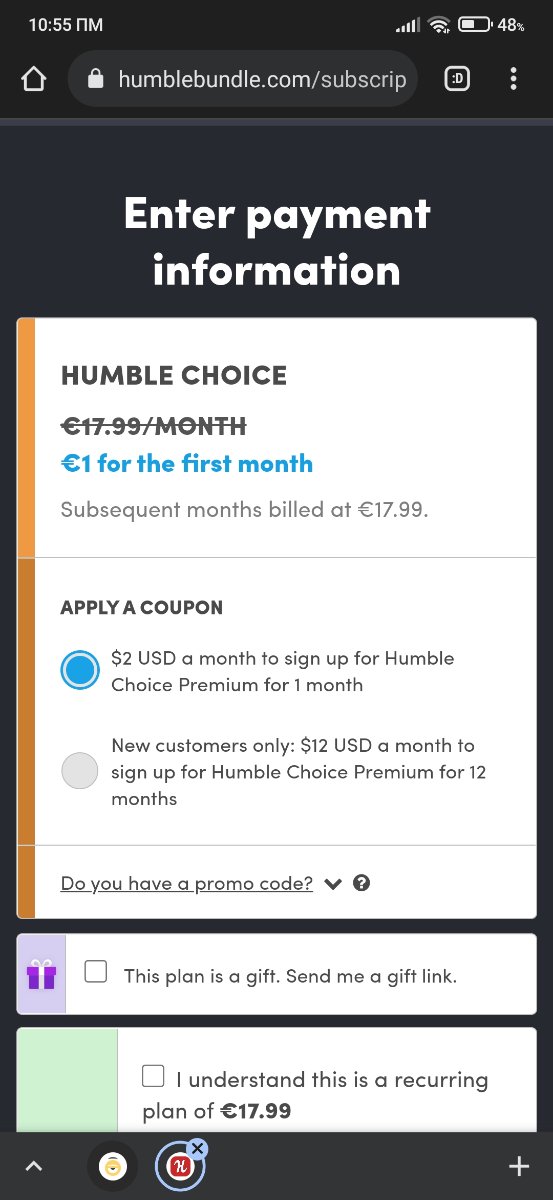Screen dimensions: 553x1200
Task: Open the tab switcher icon
Action: pos(456,79)
